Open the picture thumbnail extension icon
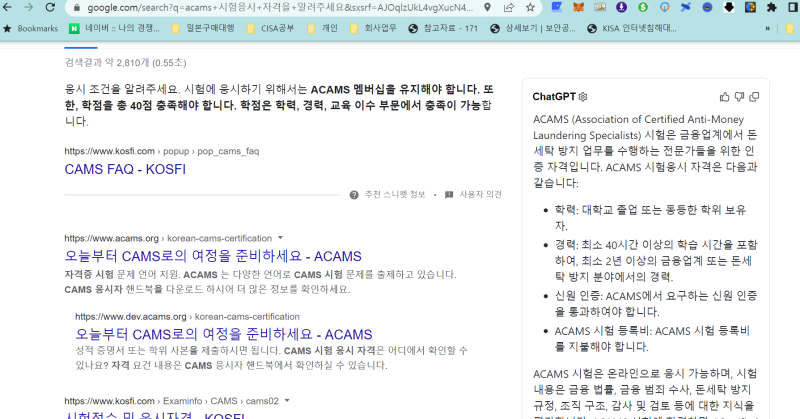Screen dimensions: 800x419 [x=599, y=7]
